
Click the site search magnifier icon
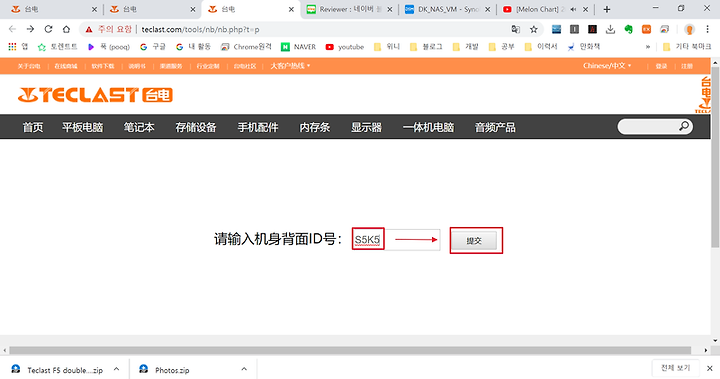point(684,126)
